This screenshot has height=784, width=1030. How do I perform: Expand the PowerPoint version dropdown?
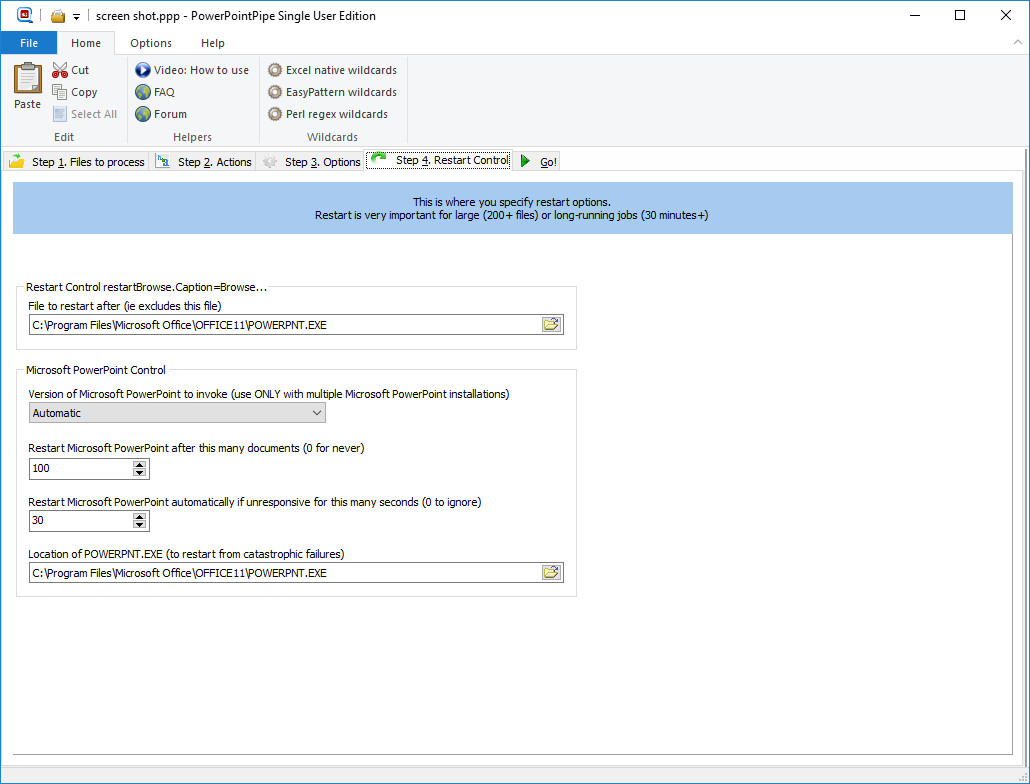[317, 413]
